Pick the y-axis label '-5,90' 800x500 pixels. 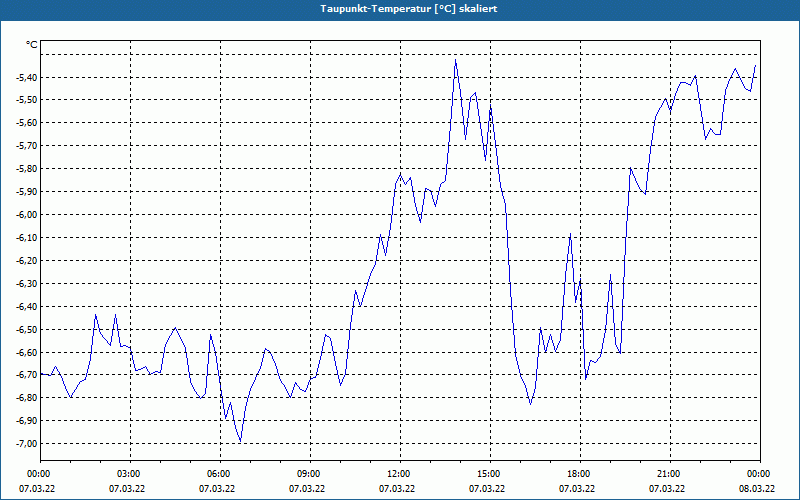(27, 192)
